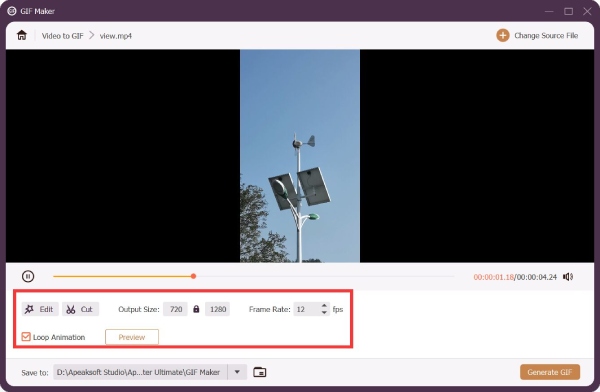This screenshot has height=392, width=600.
Task: Select the Video to GIF breadcrumb
Action: pos(62,36)
